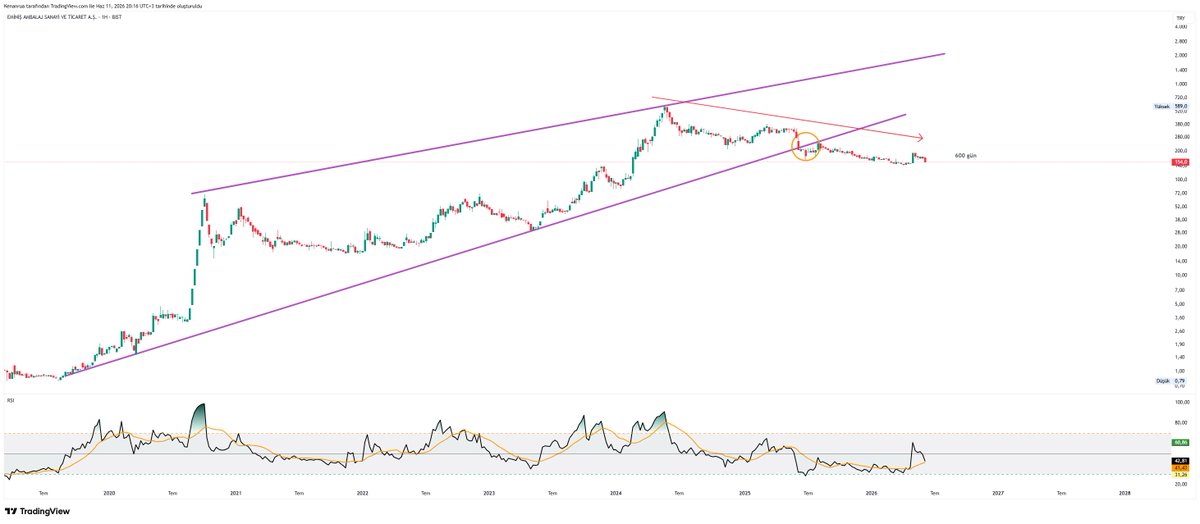Click the 380,00 price level label
Image resolution: width=1200 pixels, height=524 pixels.
[x=1180, y=124]
